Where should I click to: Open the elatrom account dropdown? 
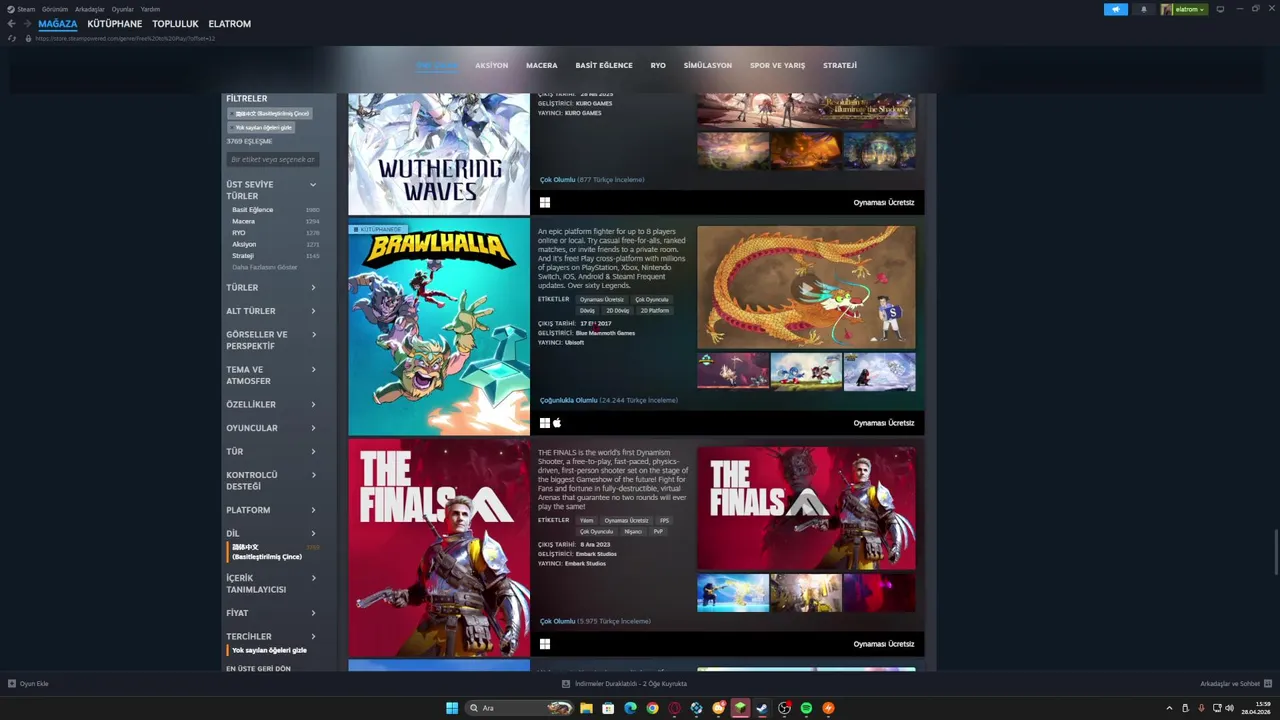[x=1184, y=9]
